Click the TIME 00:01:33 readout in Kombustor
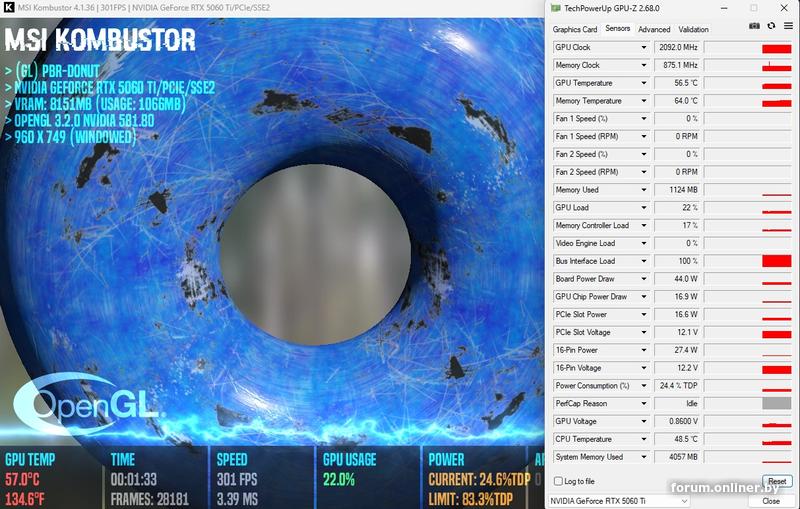800x509 pixels. coord(134,479)
